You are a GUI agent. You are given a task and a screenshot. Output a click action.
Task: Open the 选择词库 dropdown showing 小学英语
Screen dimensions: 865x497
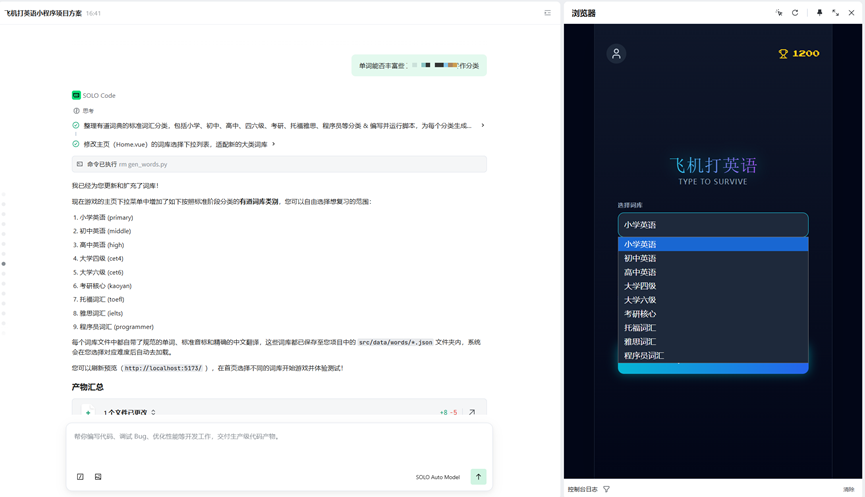[x=712, y=225]
